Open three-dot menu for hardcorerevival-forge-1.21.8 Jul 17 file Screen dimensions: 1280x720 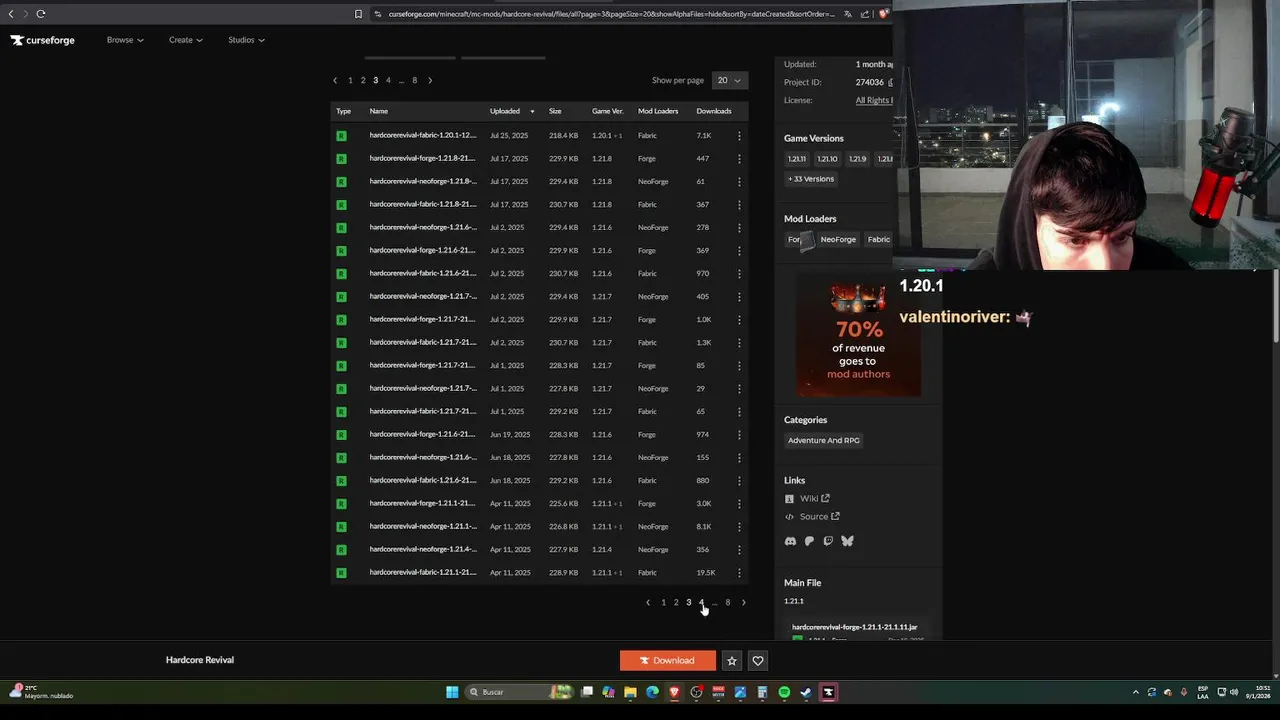coord(739,159)
